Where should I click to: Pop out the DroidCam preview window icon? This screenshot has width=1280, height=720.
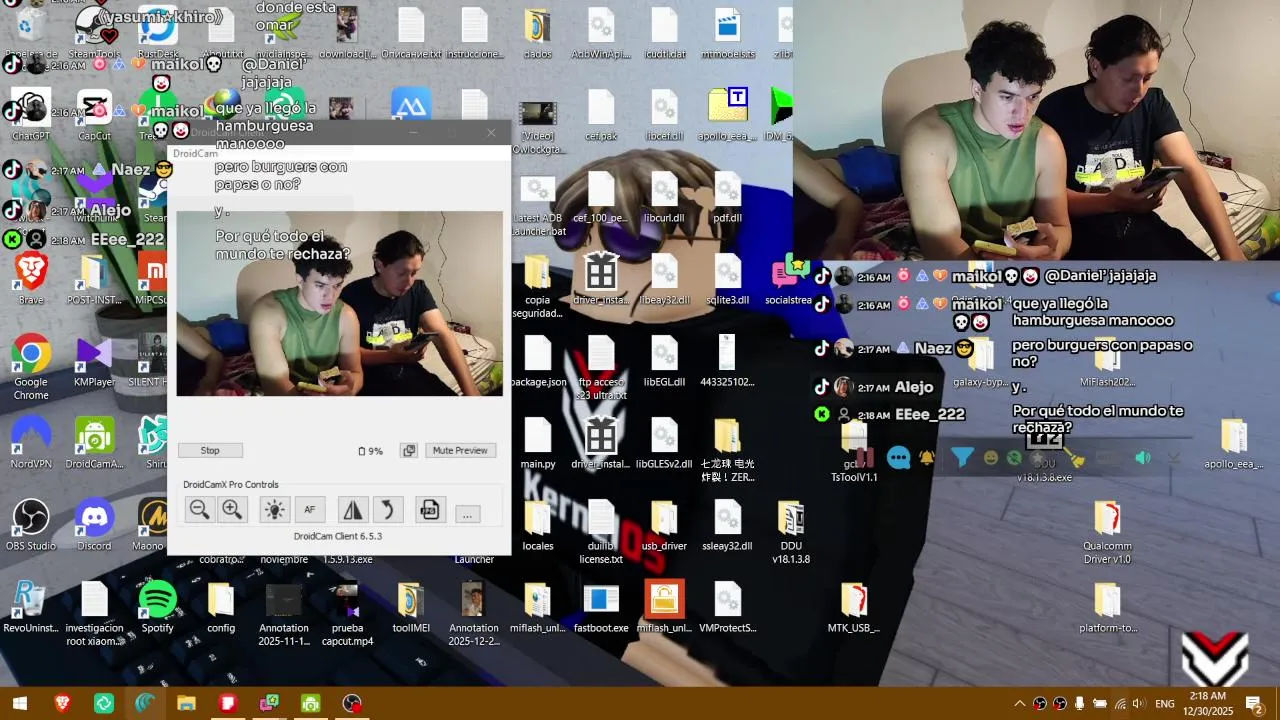[x=409, y=451]
